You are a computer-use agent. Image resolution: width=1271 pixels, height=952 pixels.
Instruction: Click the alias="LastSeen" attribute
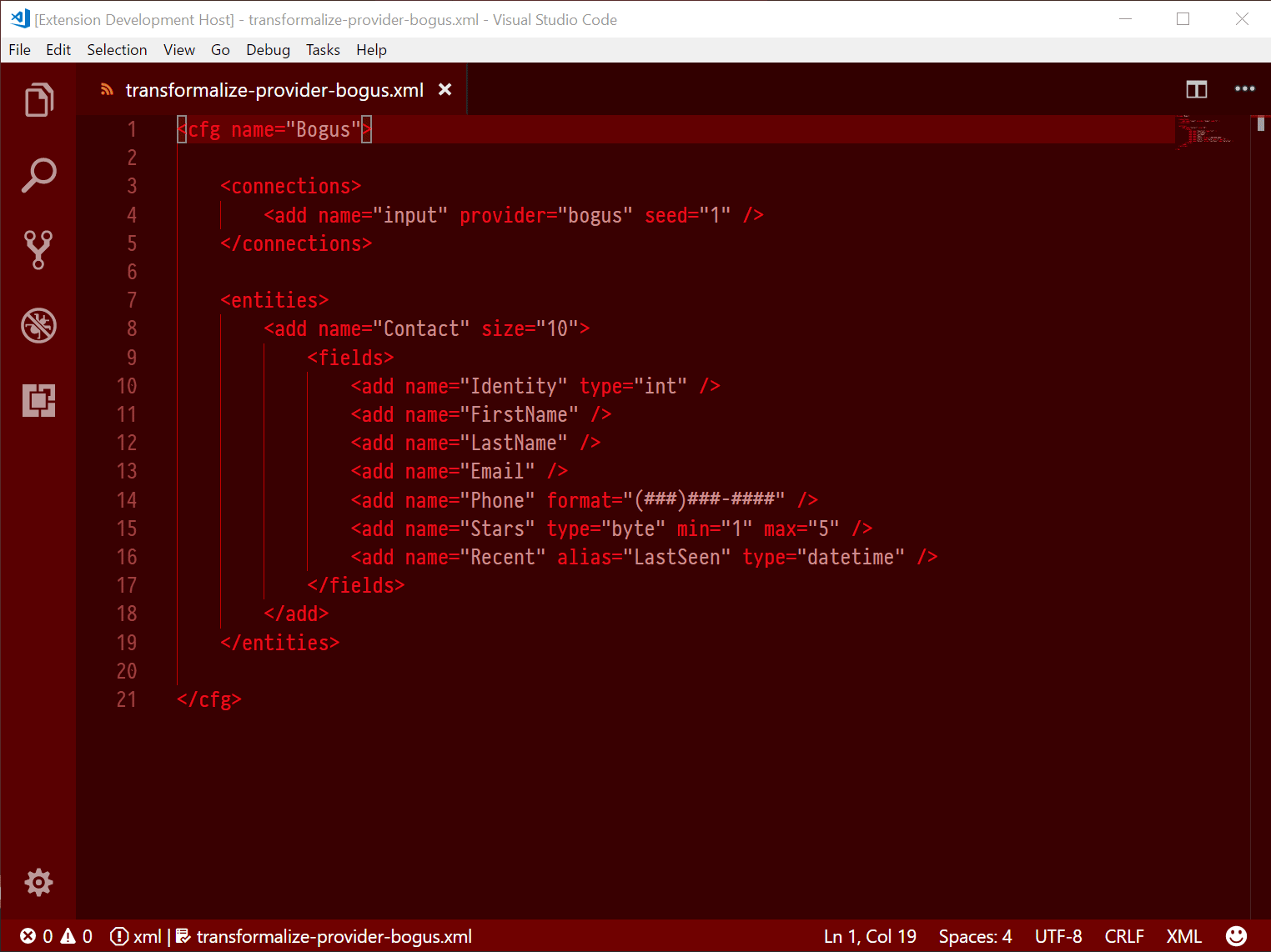click(x=644, y=557)
